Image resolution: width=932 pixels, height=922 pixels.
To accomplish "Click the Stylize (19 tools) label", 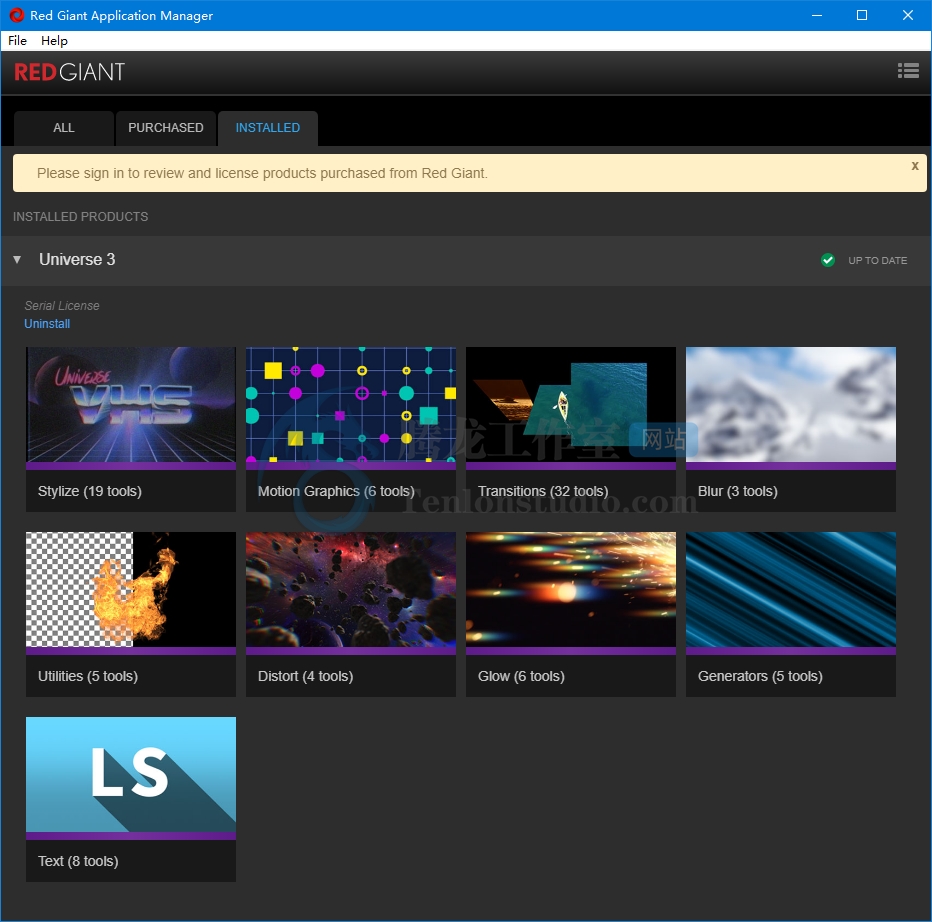I will pyautogui.click(x=90, y=491).
